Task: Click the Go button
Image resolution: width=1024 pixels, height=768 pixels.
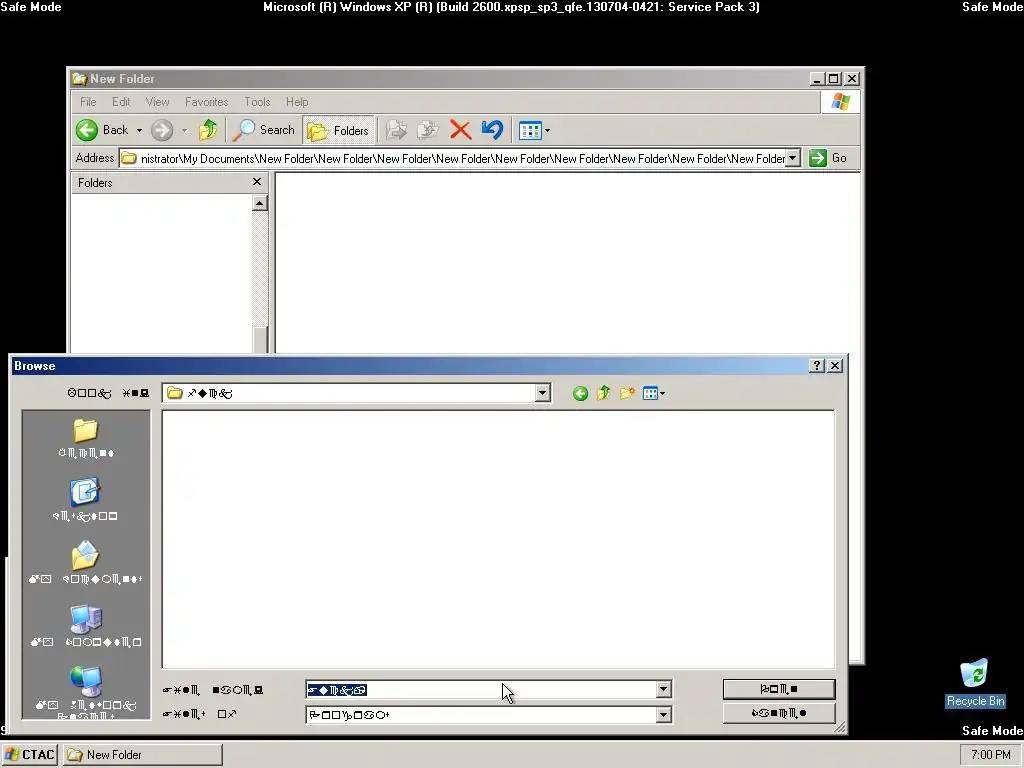Action: coord(828,158)
